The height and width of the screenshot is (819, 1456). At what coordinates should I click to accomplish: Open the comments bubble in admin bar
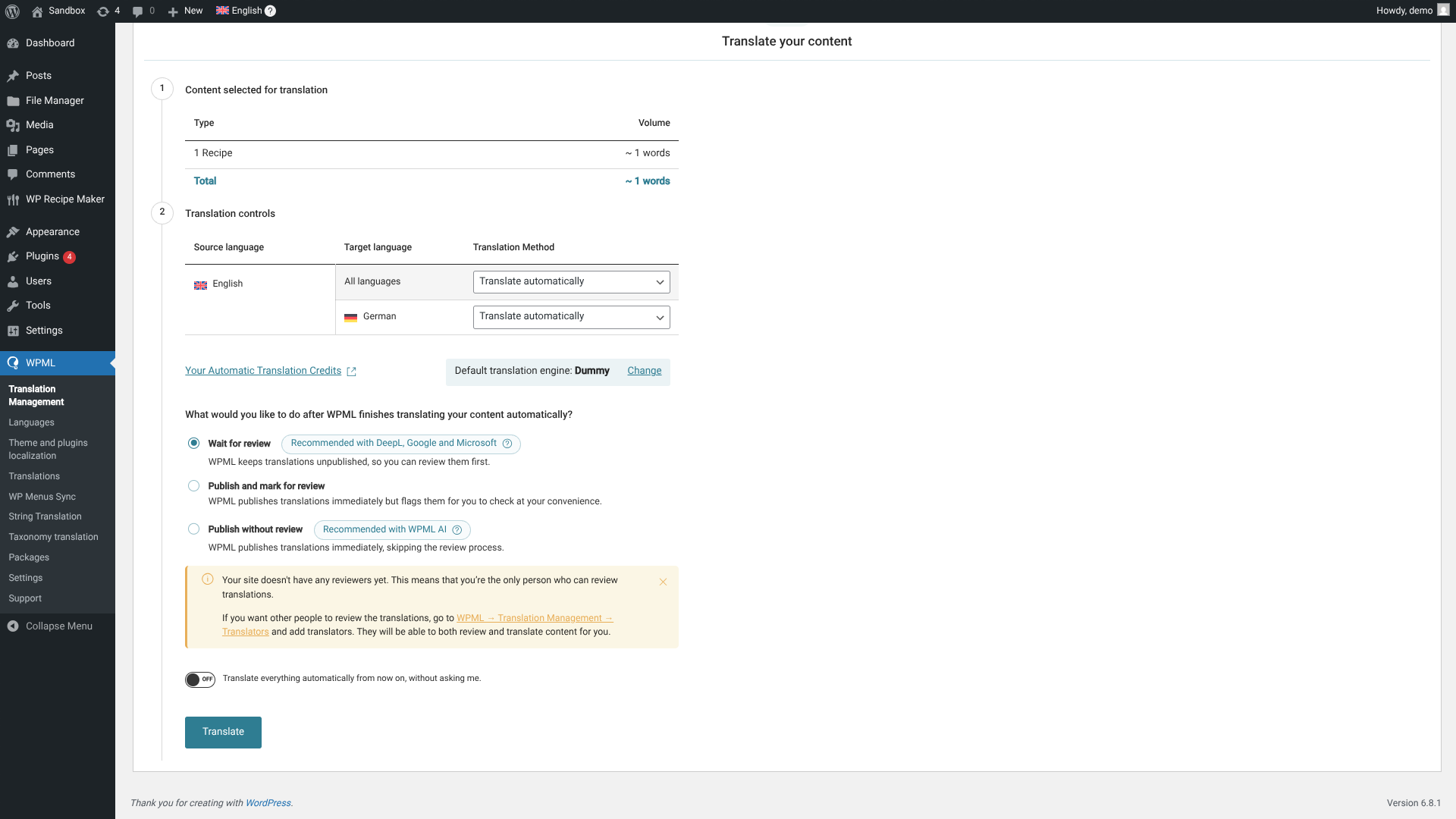tap(137, 11)
